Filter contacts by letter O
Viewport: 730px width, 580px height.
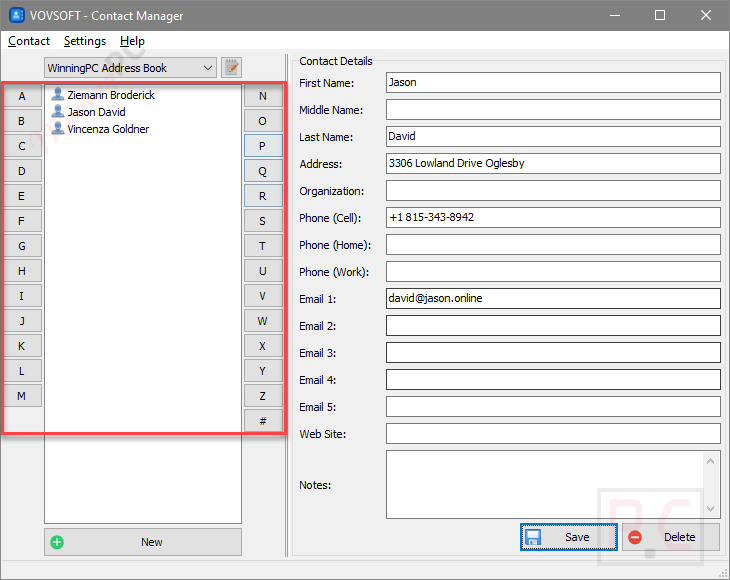point(263,121)
